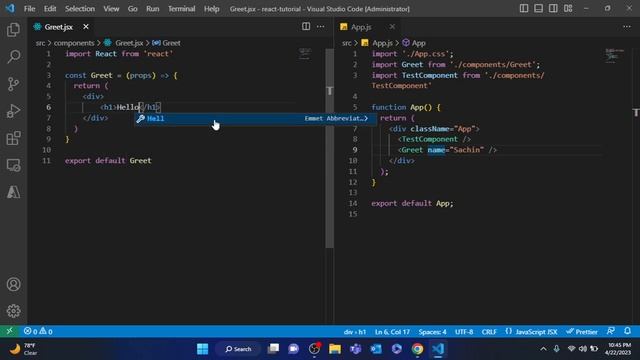Close the Greet.jsx tab

[x=86, y=27]
